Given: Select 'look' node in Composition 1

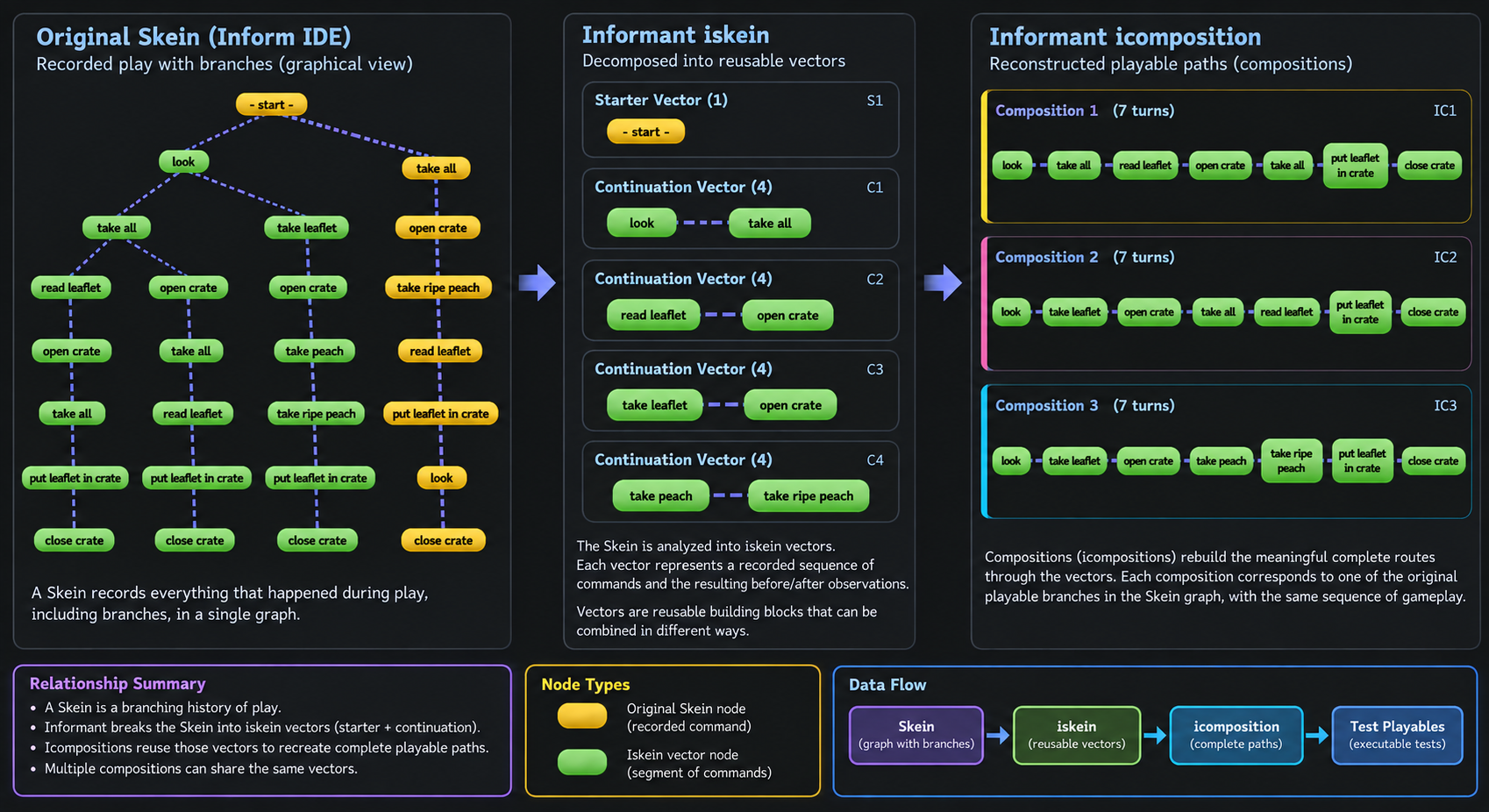Looking at the screenshot, I should [x=1012, y=165].
